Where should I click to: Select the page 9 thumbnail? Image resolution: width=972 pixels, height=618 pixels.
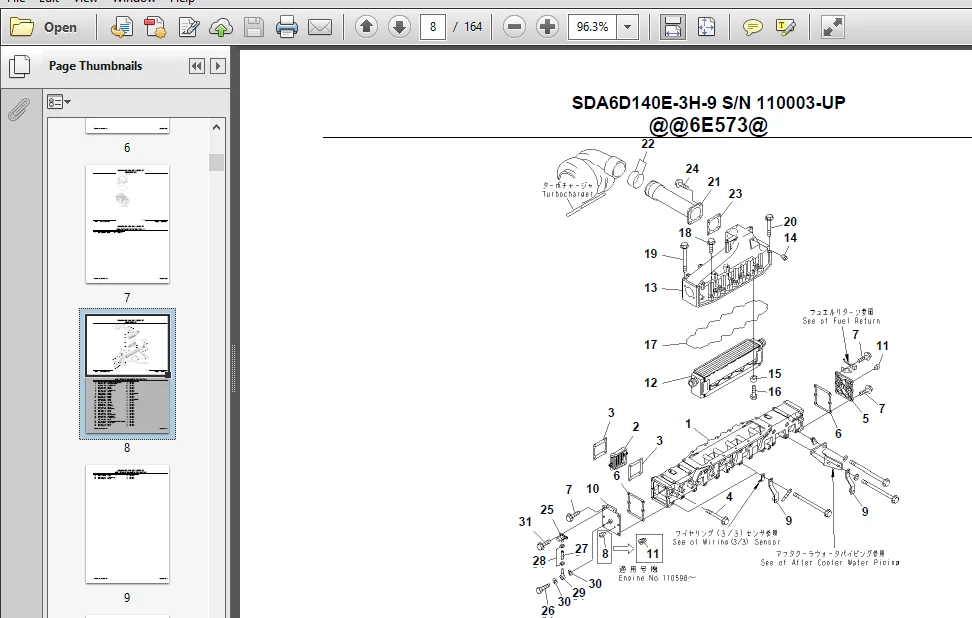click(127, 524)
